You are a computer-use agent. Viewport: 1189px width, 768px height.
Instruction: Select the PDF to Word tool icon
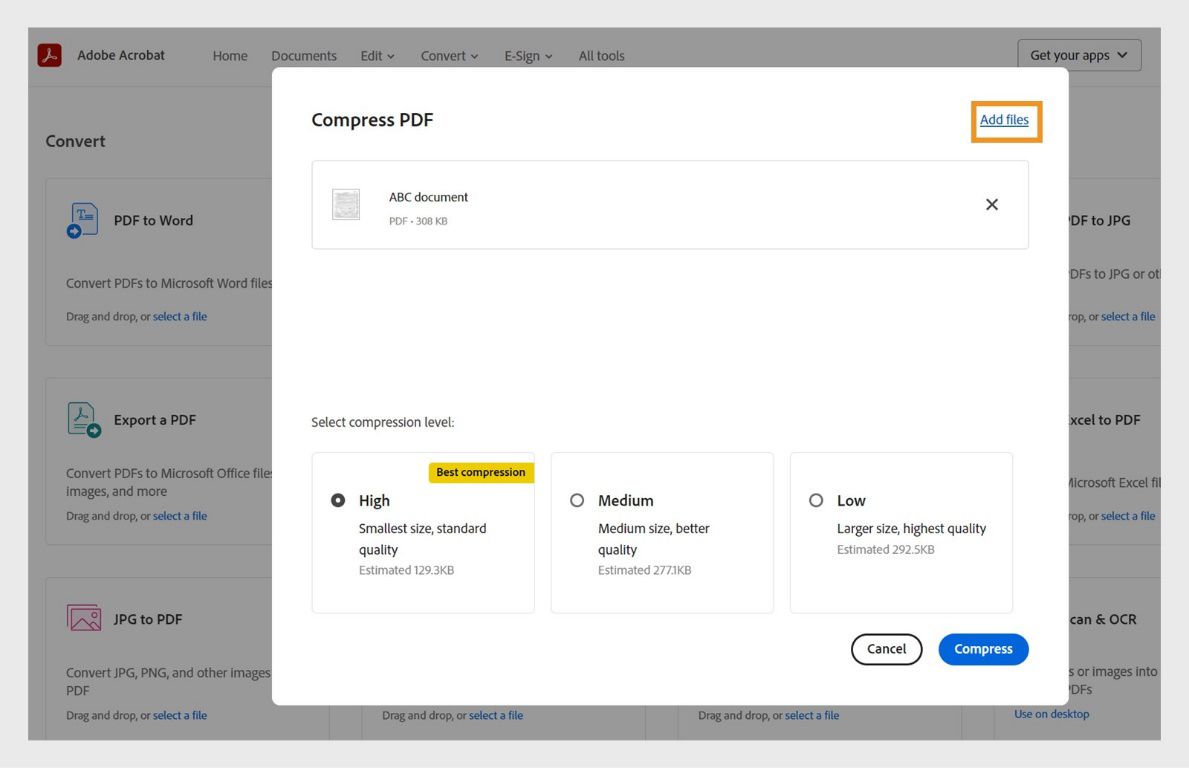click(82, 219)
